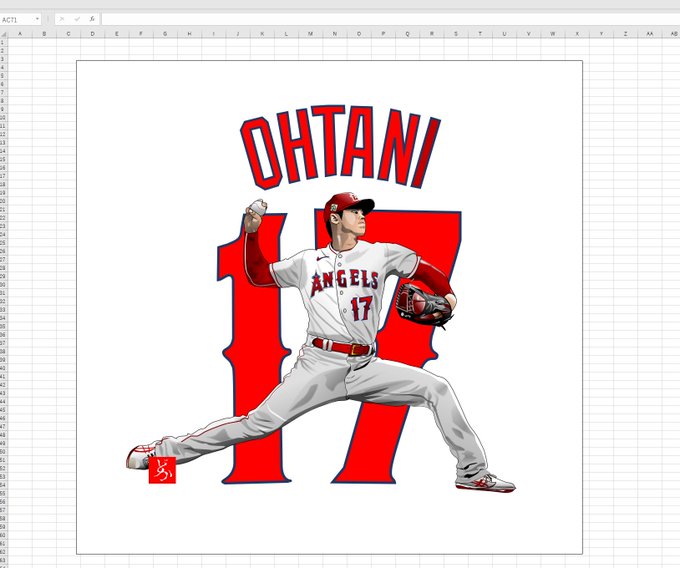The image size is (680, 568).
Task: Select column header G
Action: coord(165,34)
